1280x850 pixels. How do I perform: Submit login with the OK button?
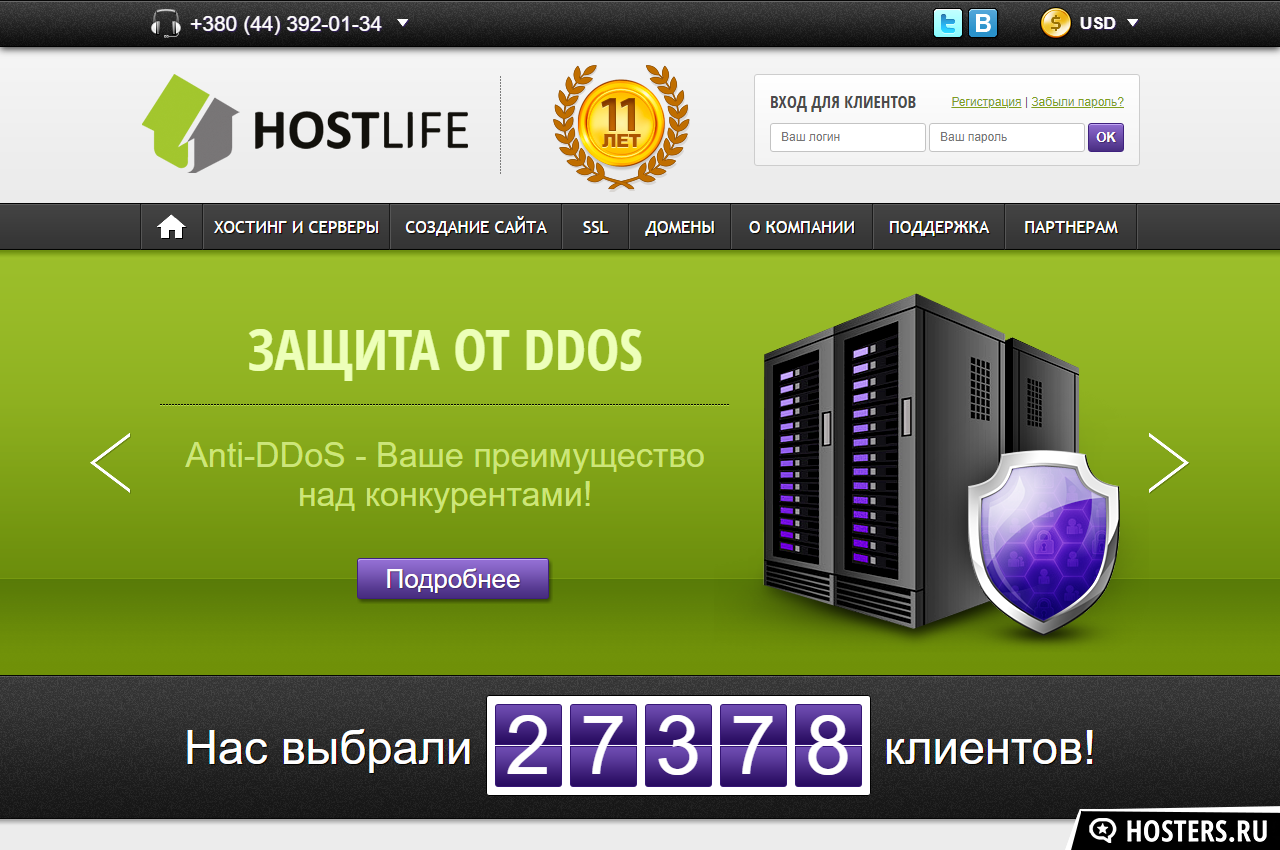1106,138
